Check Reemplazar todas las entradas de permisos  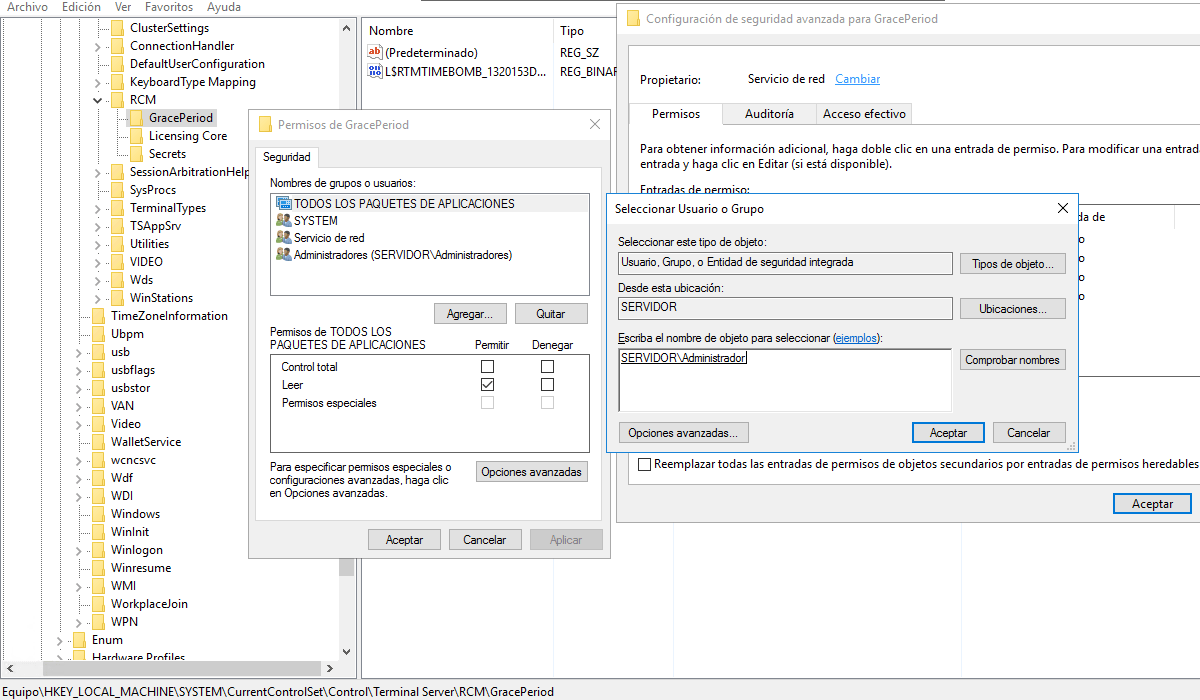point(644,464)
